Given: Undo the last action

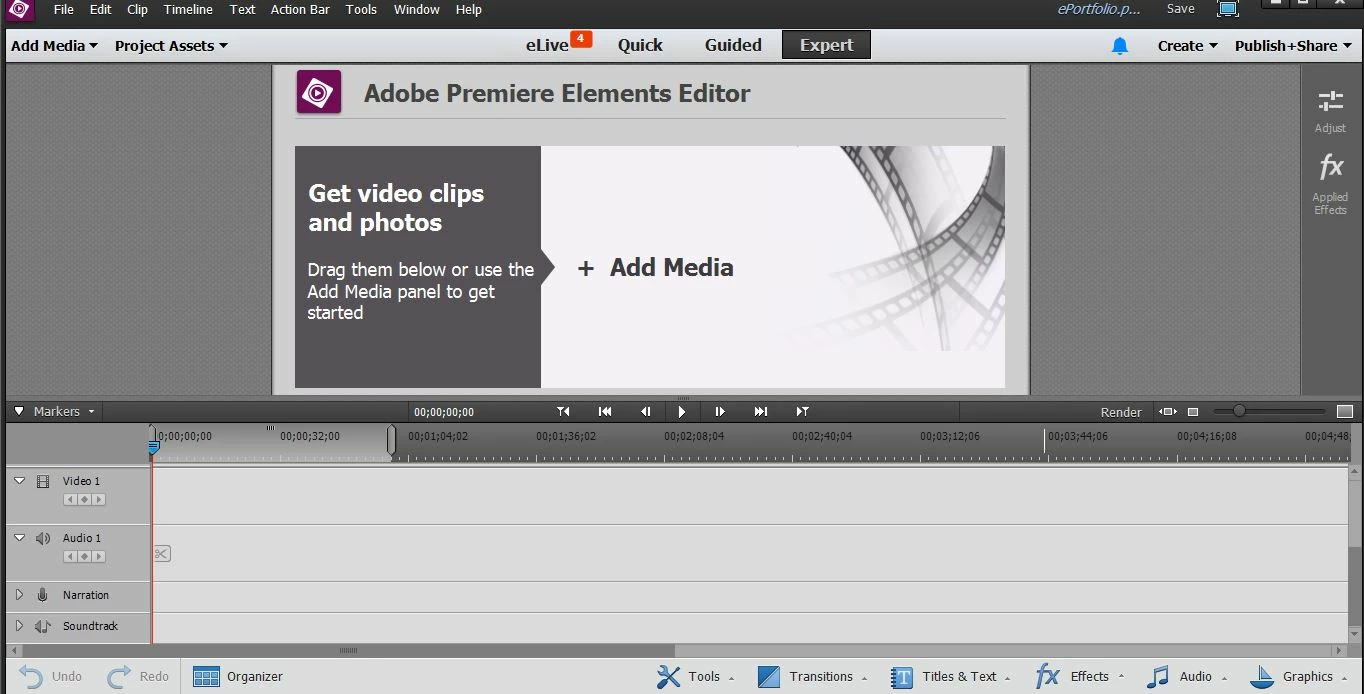Looking at the screenshot, I should (x=50, y=677).
